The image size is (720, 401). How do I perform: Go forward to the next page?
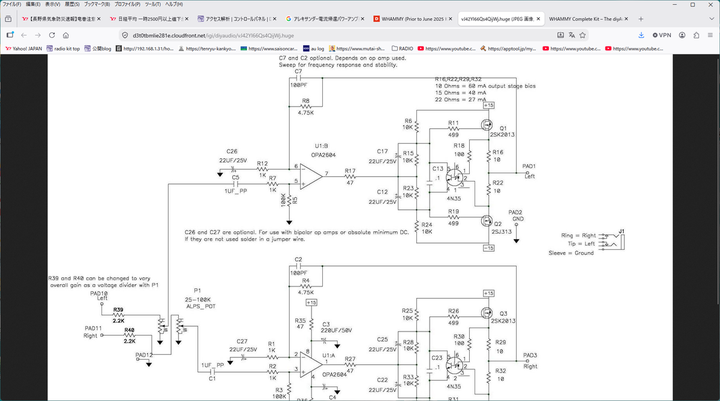point(38,35)
